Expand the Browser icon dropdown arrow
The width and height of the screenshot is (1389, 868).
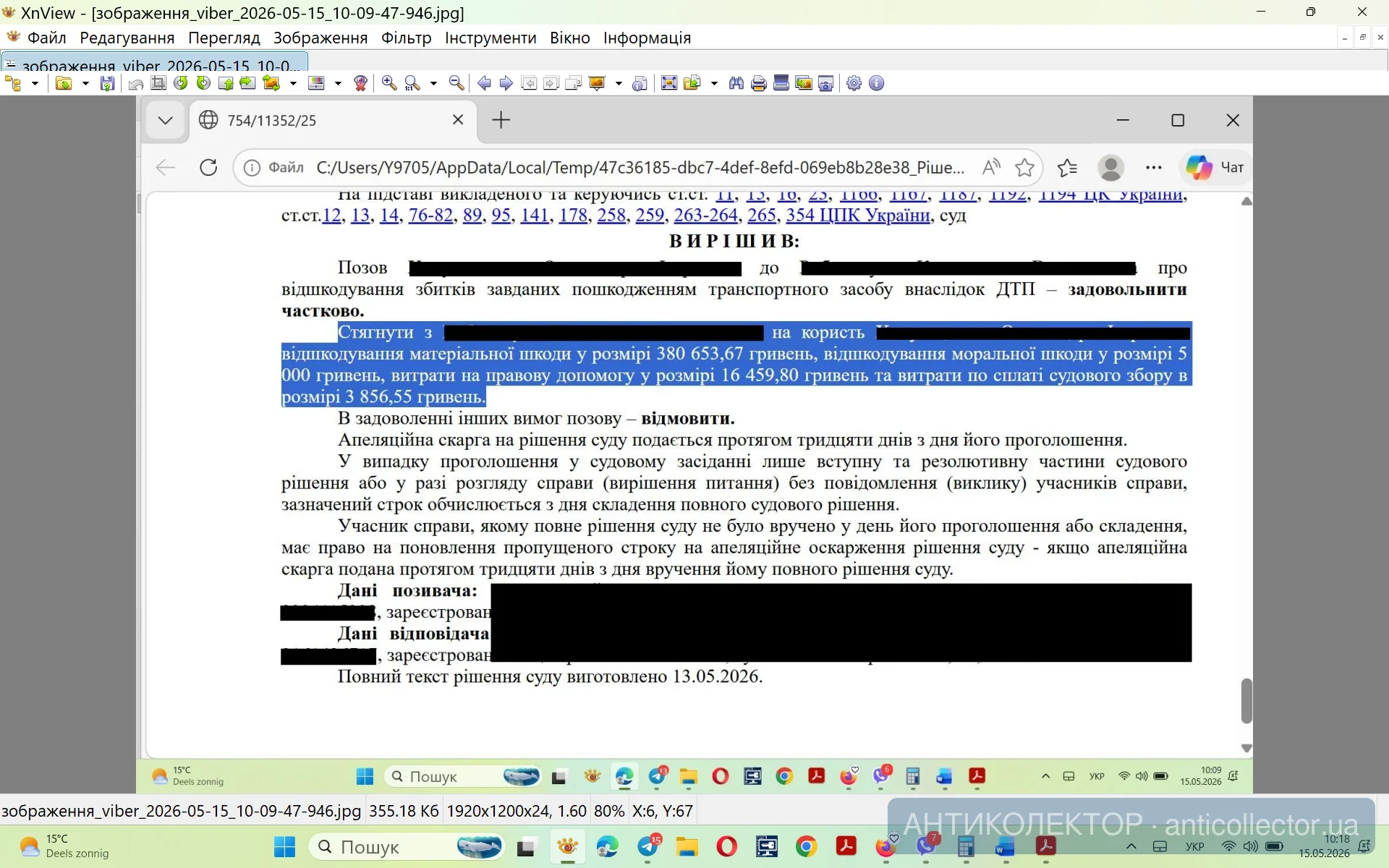coord(34,83)
